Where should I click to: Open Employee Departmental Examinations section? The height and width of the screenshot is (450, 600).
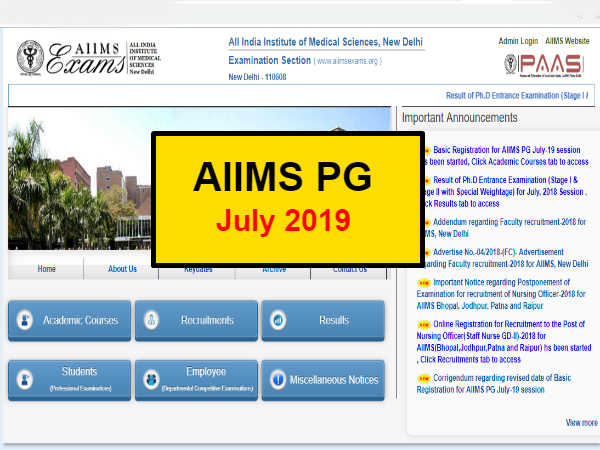(196, 380)
